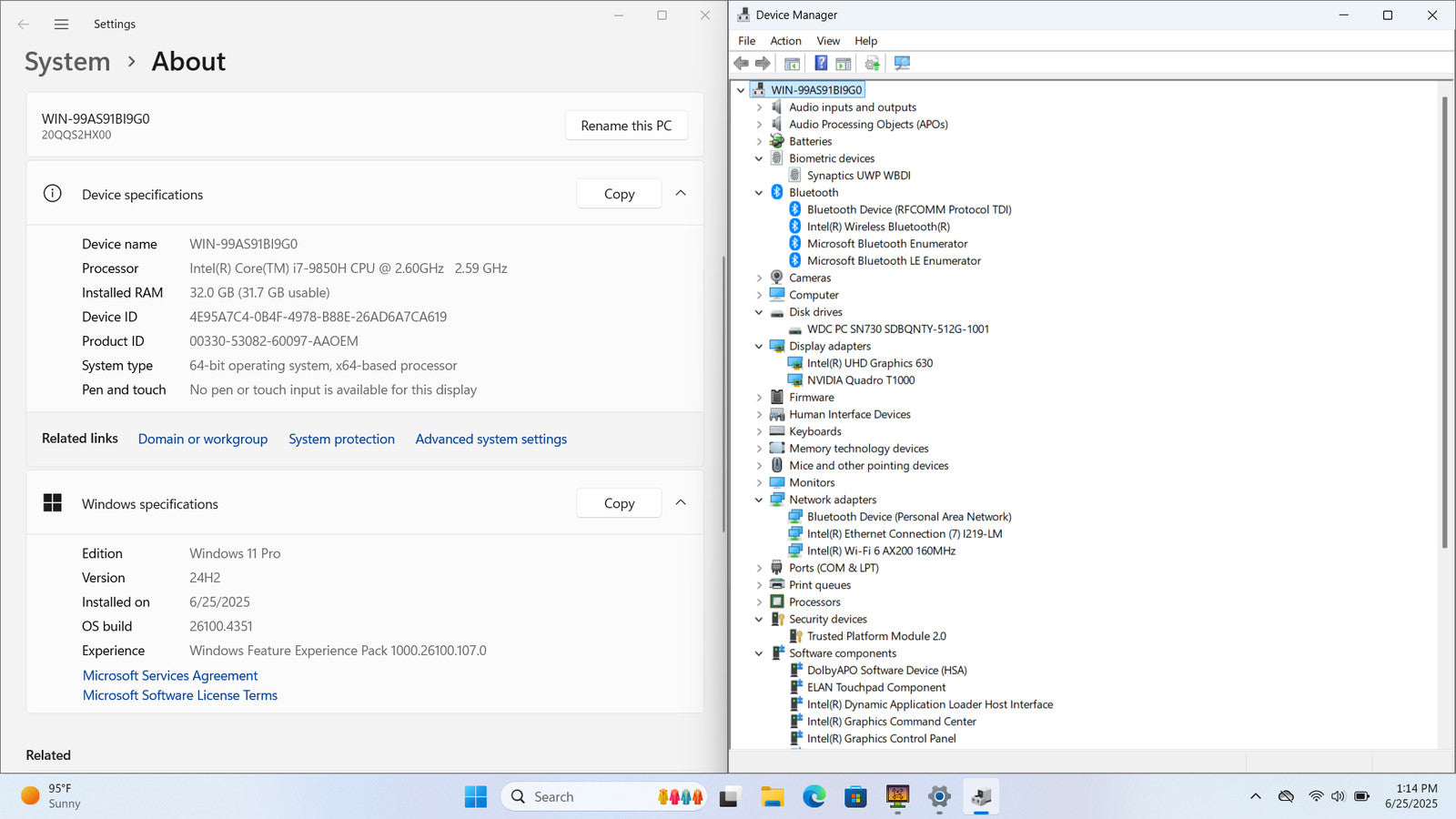
Task: Open the Help icon in Device Manager toolbar
Action: [x=821, y=63]
